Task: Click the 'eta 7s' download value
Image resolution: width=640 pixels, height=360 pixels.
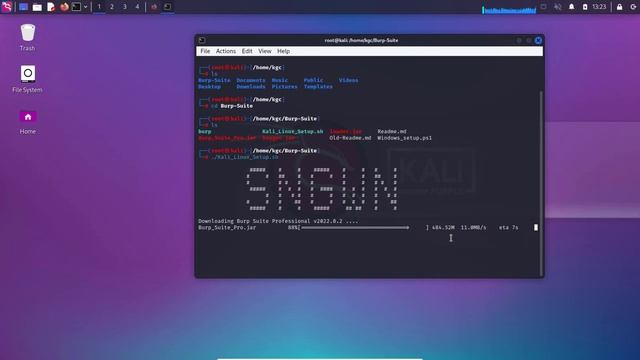Action: (508, 228)
